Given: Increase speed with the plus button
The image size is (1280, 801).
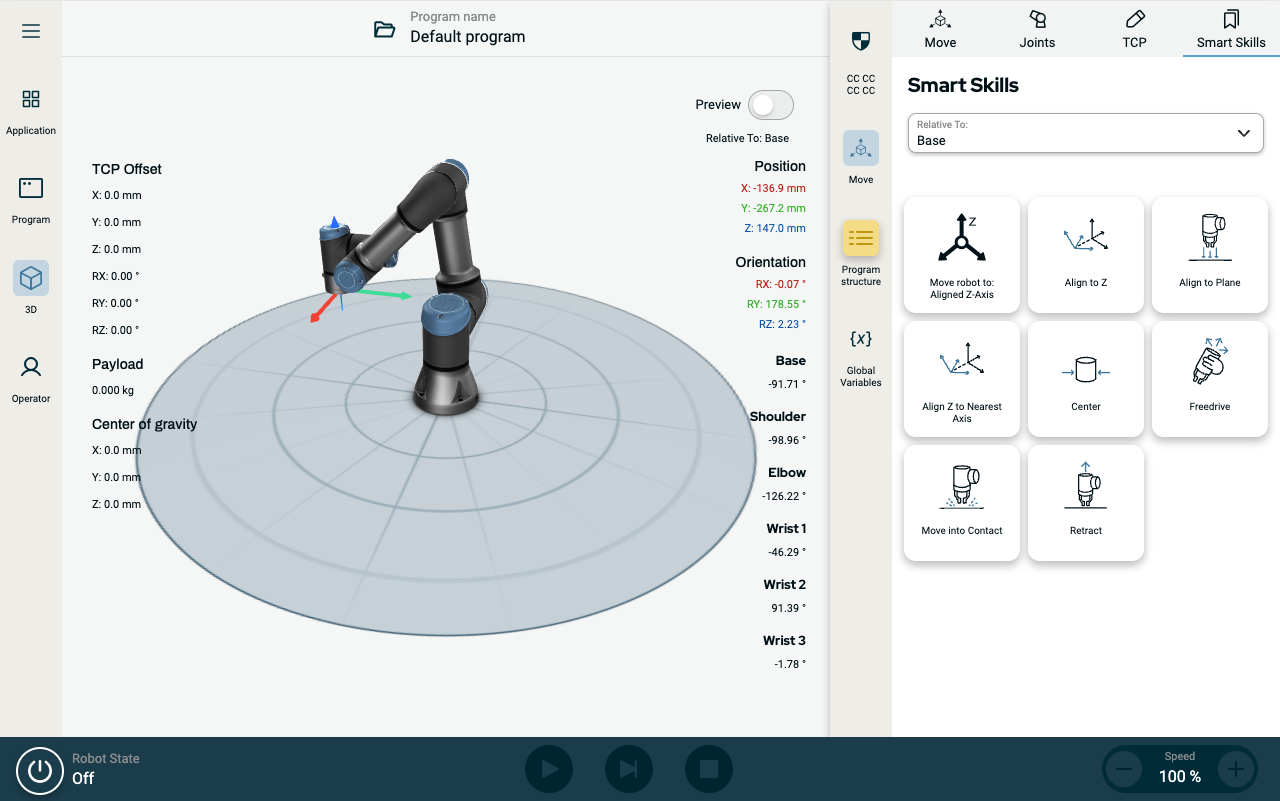Looking at the screenshot, I should point(1235,769).
